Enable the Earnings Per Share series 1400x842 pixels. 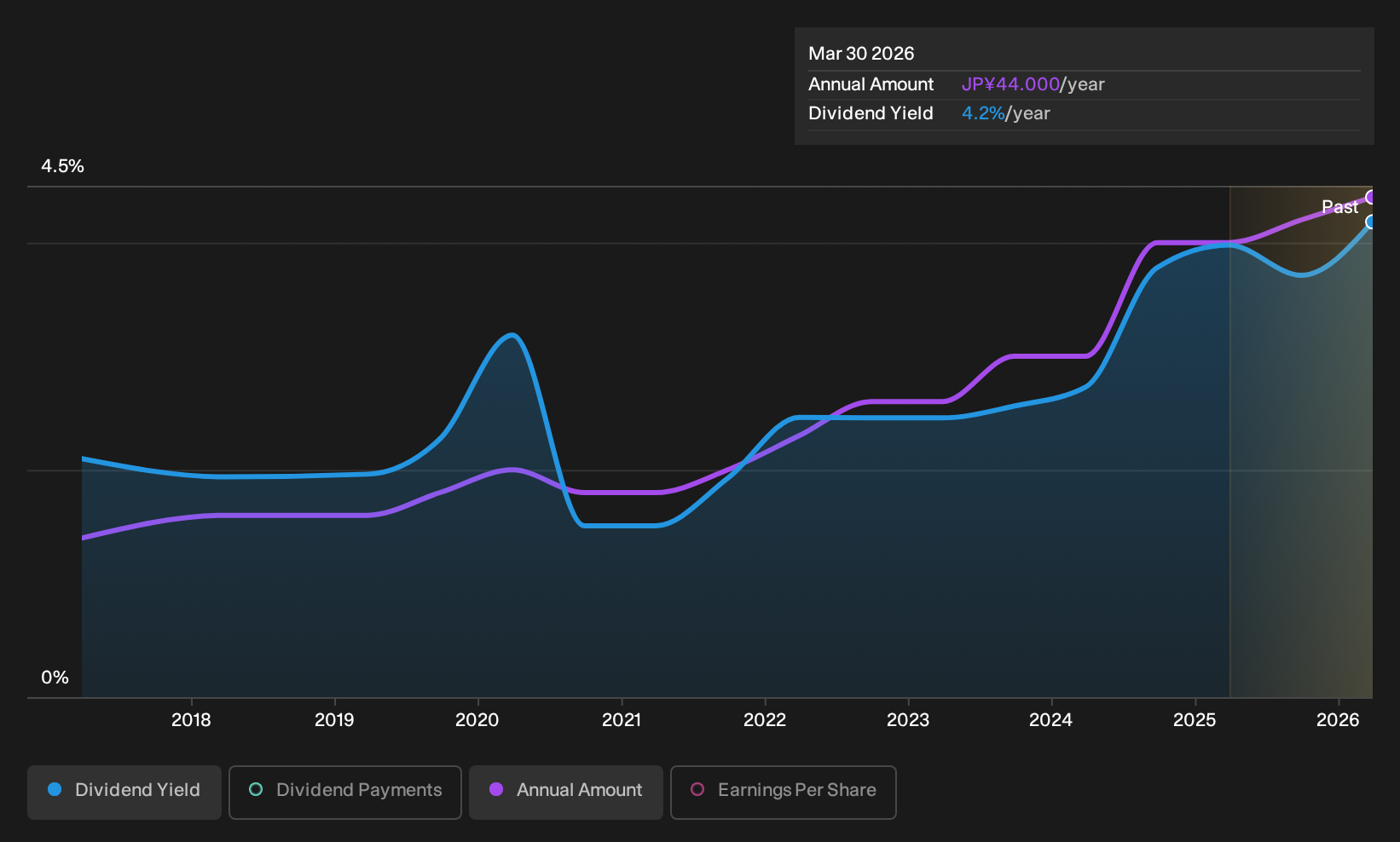(784, 792)
